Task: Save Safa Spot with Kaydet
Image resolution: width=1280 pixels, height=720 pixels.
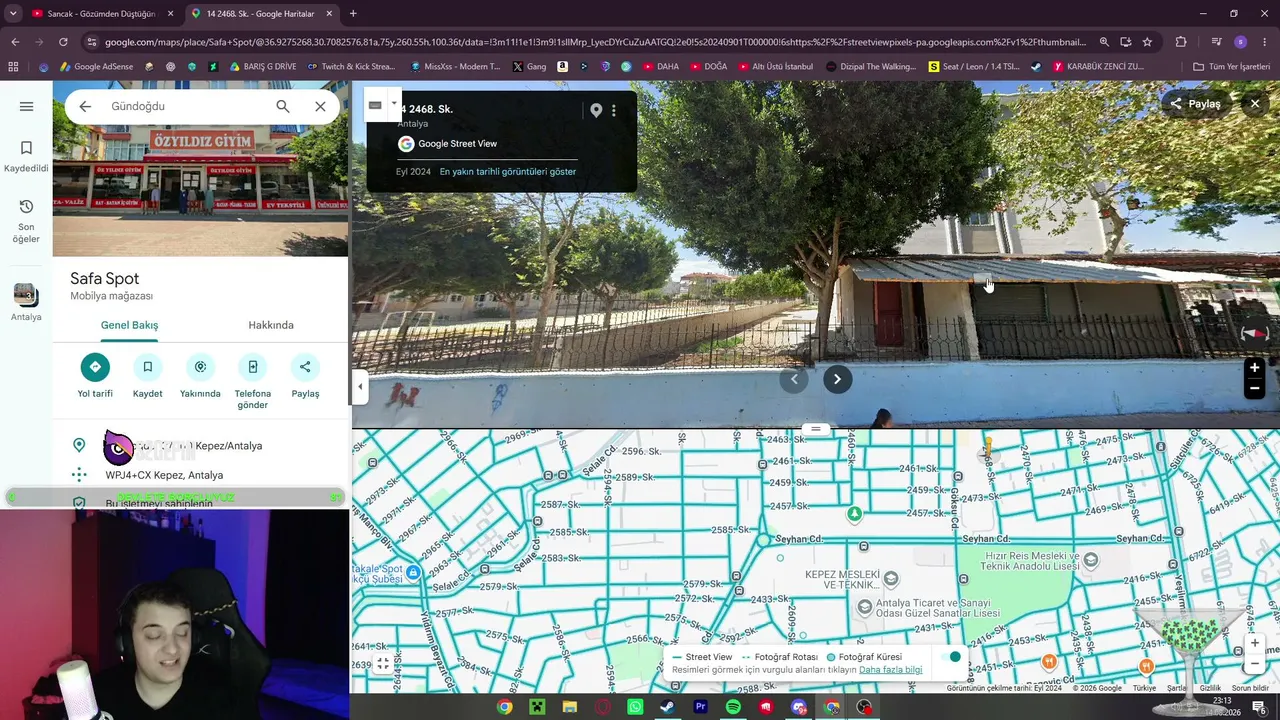Action: point(147,376)
